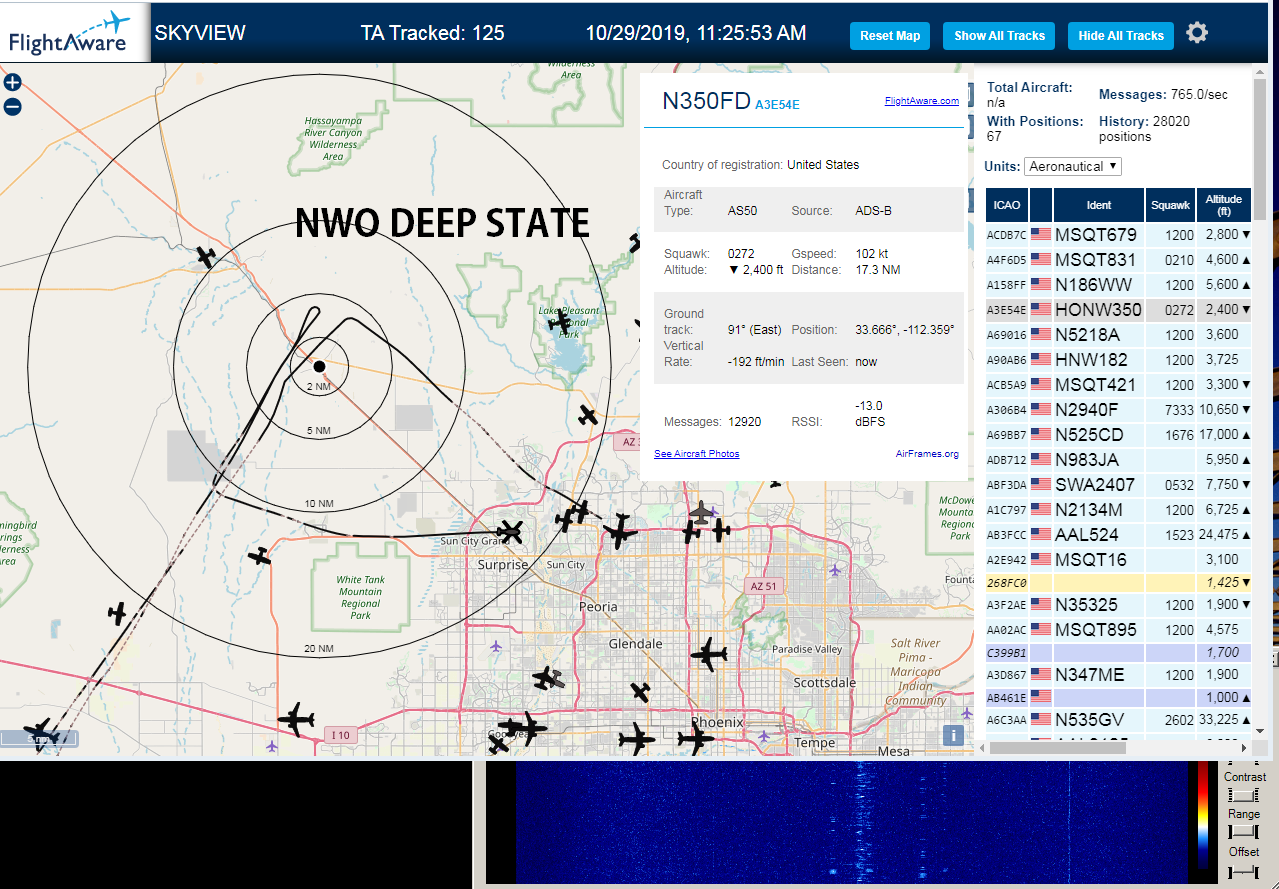The image size is (1279, 889).
Task: Select the MSQT421 table row
Action: tap(1119, 385)
